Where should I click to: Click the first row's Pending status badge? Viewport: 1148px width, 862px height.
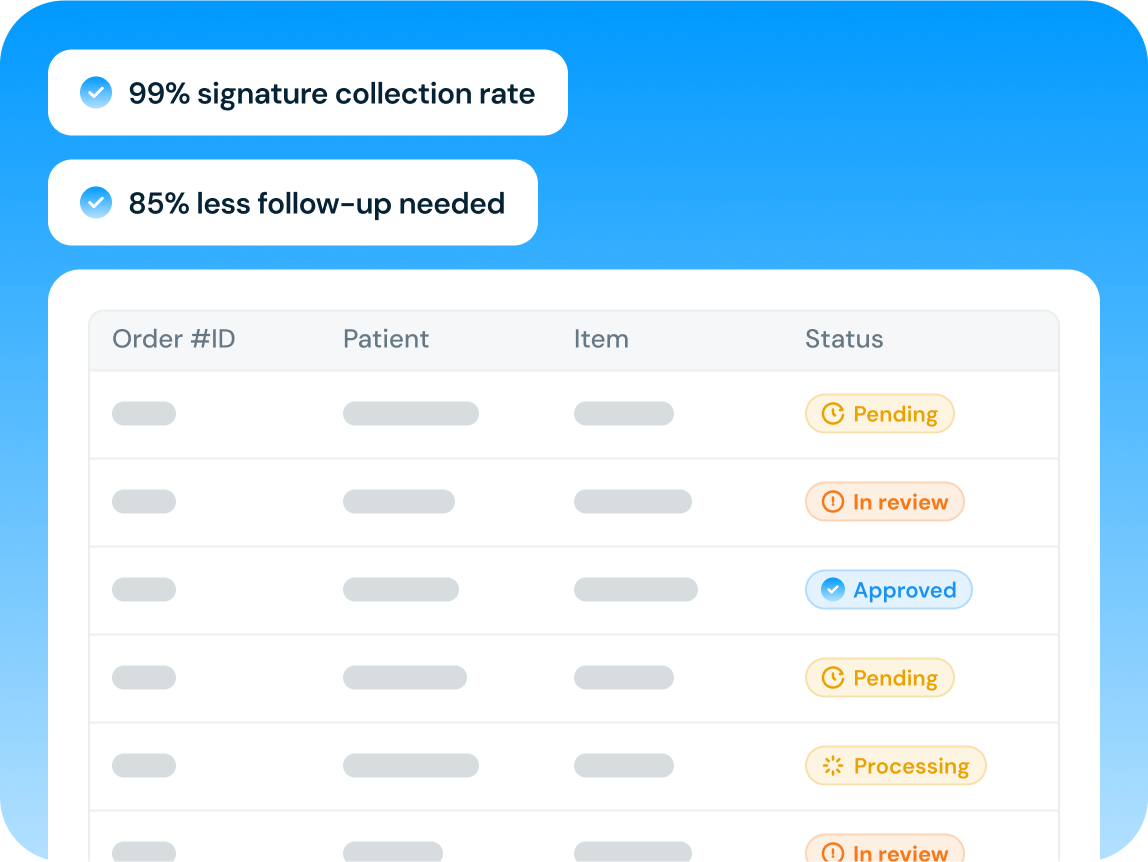click(x=880, y=414)
